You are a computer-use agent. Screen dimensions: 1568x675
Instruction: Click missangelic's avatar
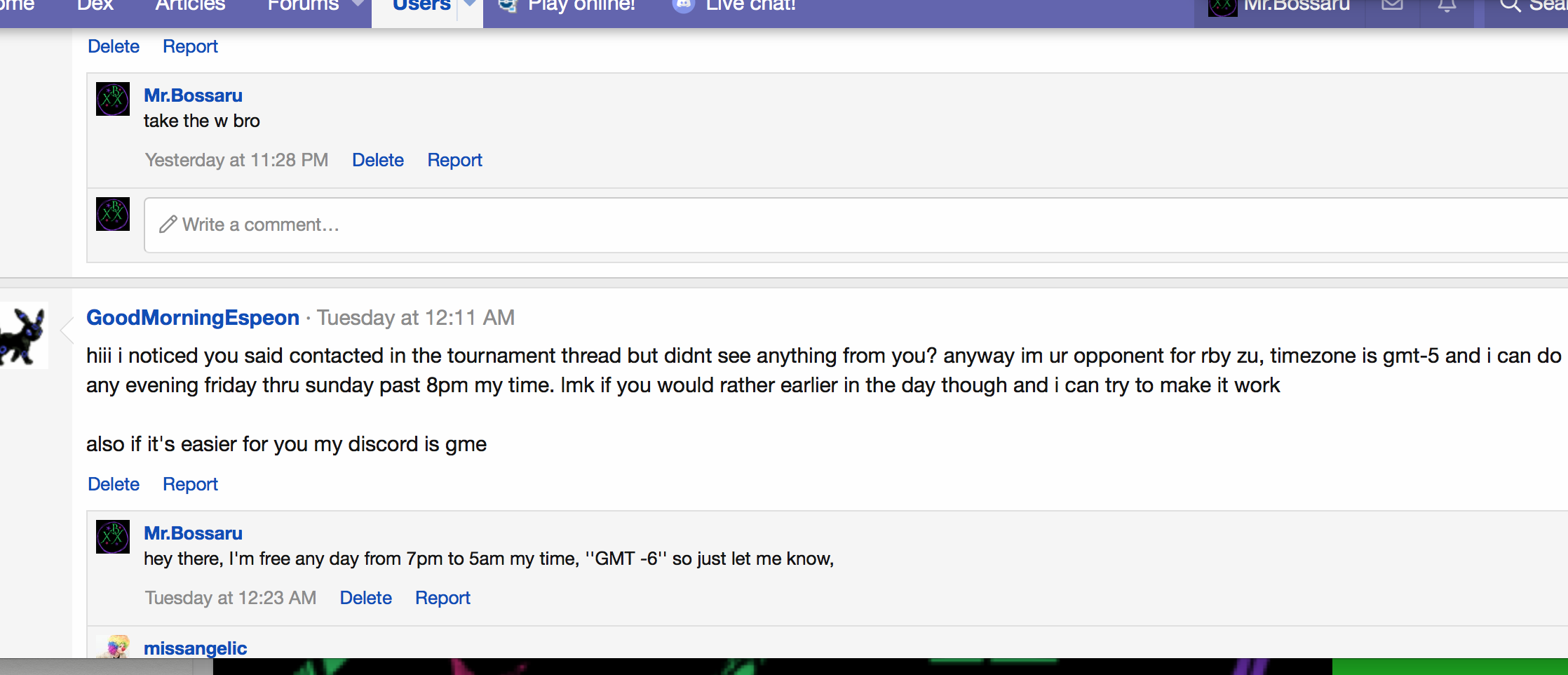tap(116, 648)
